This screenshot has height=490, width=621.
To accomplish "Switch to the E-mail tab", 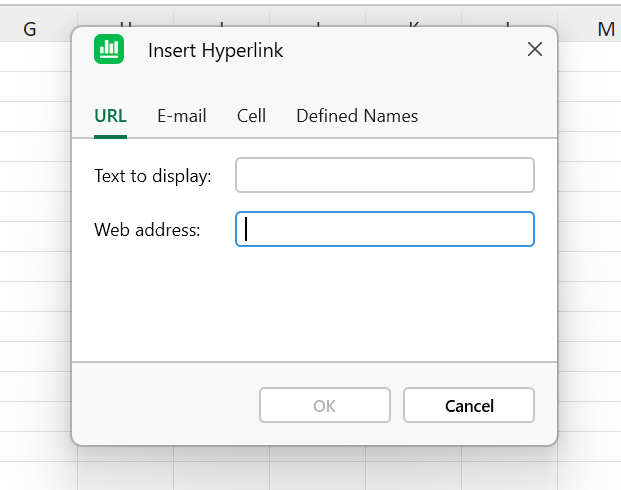I will tap(182, 116).
